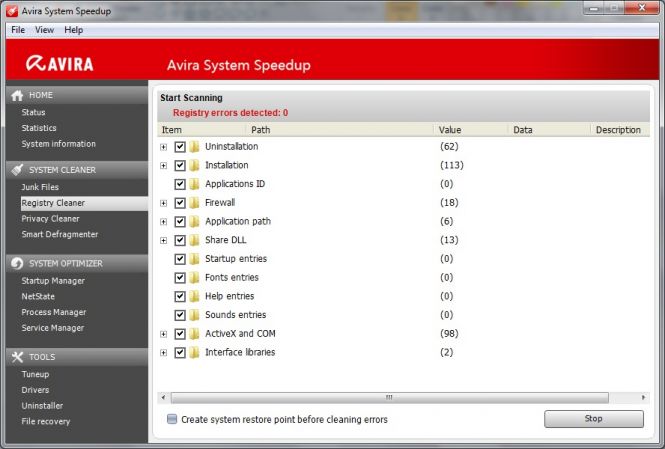Click the Fonts entries folder icon
This screenshot has height=449, width=665.
[194, 278]
